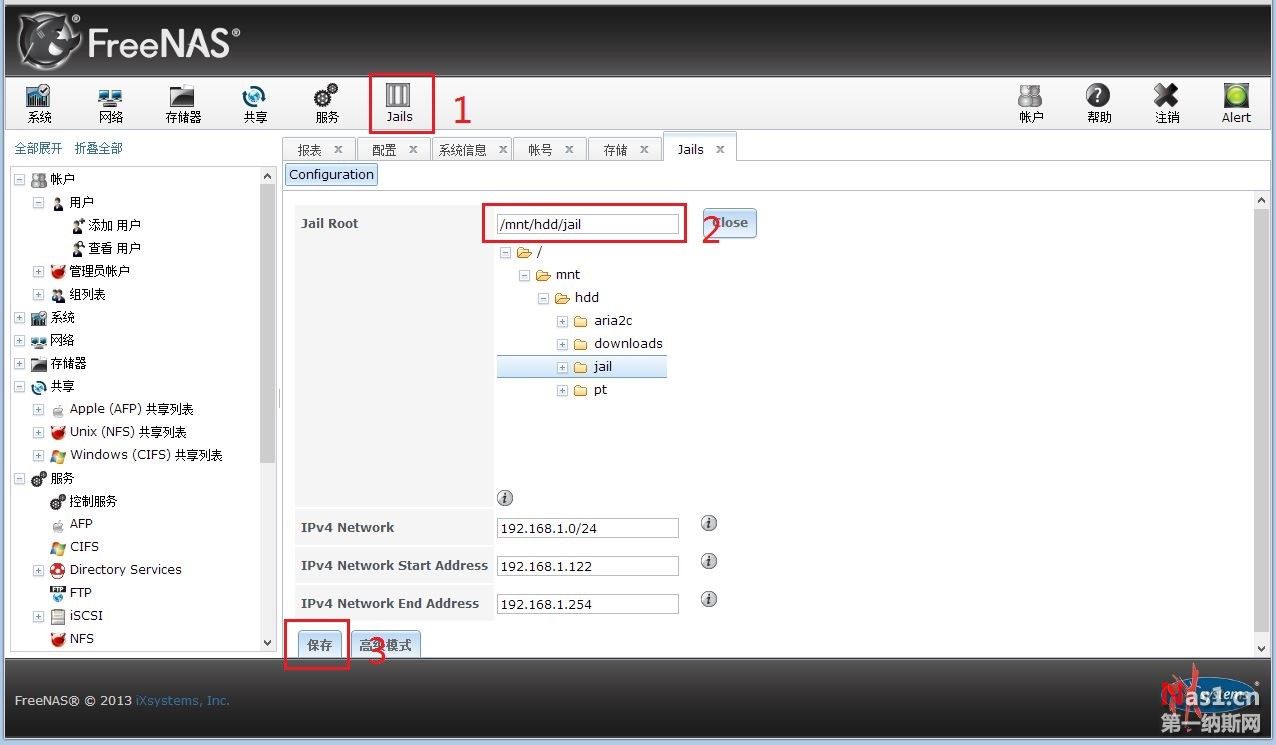The width and height of the screenshot is (1276, 745).
Task: Select the mnt folder in the tree
Action: click(568, 275)
